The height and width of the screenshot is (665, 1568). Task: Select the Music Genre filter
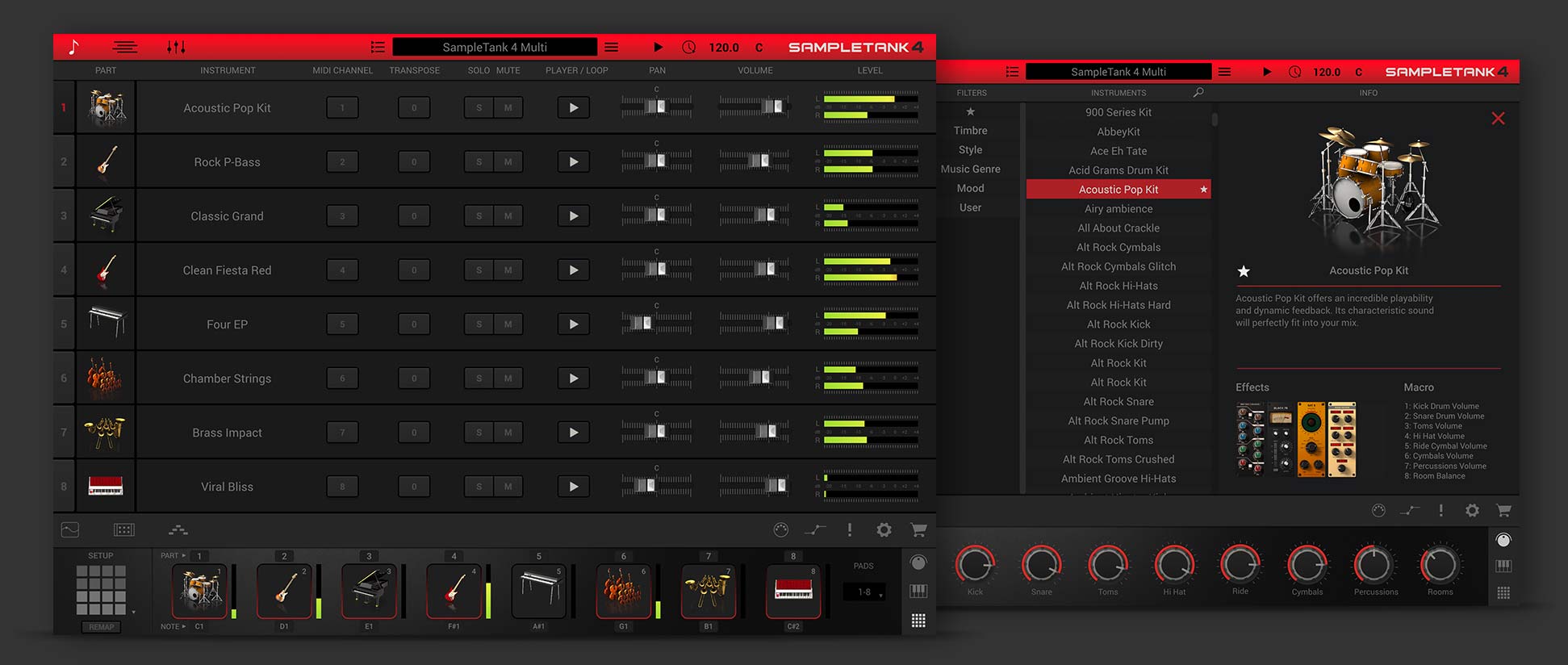coord(970,169)
